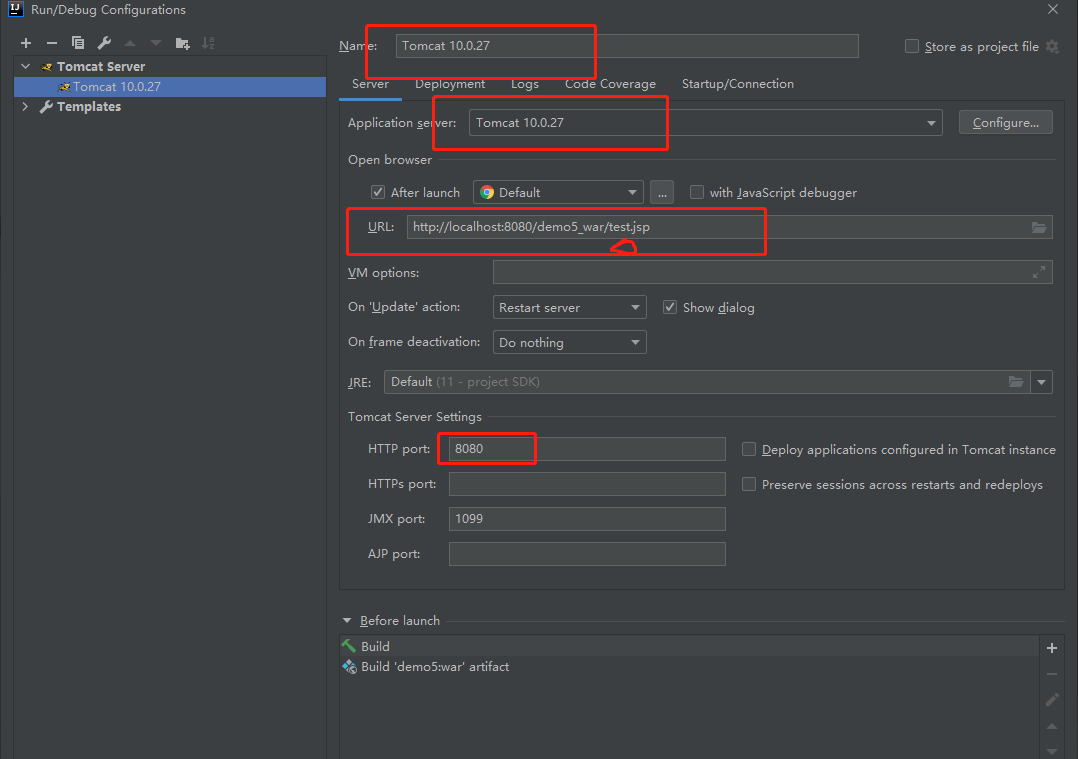Uncheck the After launch checkbox
Image resolution: width=1078 pixels, height=759 pixels.
click(377, 192)
